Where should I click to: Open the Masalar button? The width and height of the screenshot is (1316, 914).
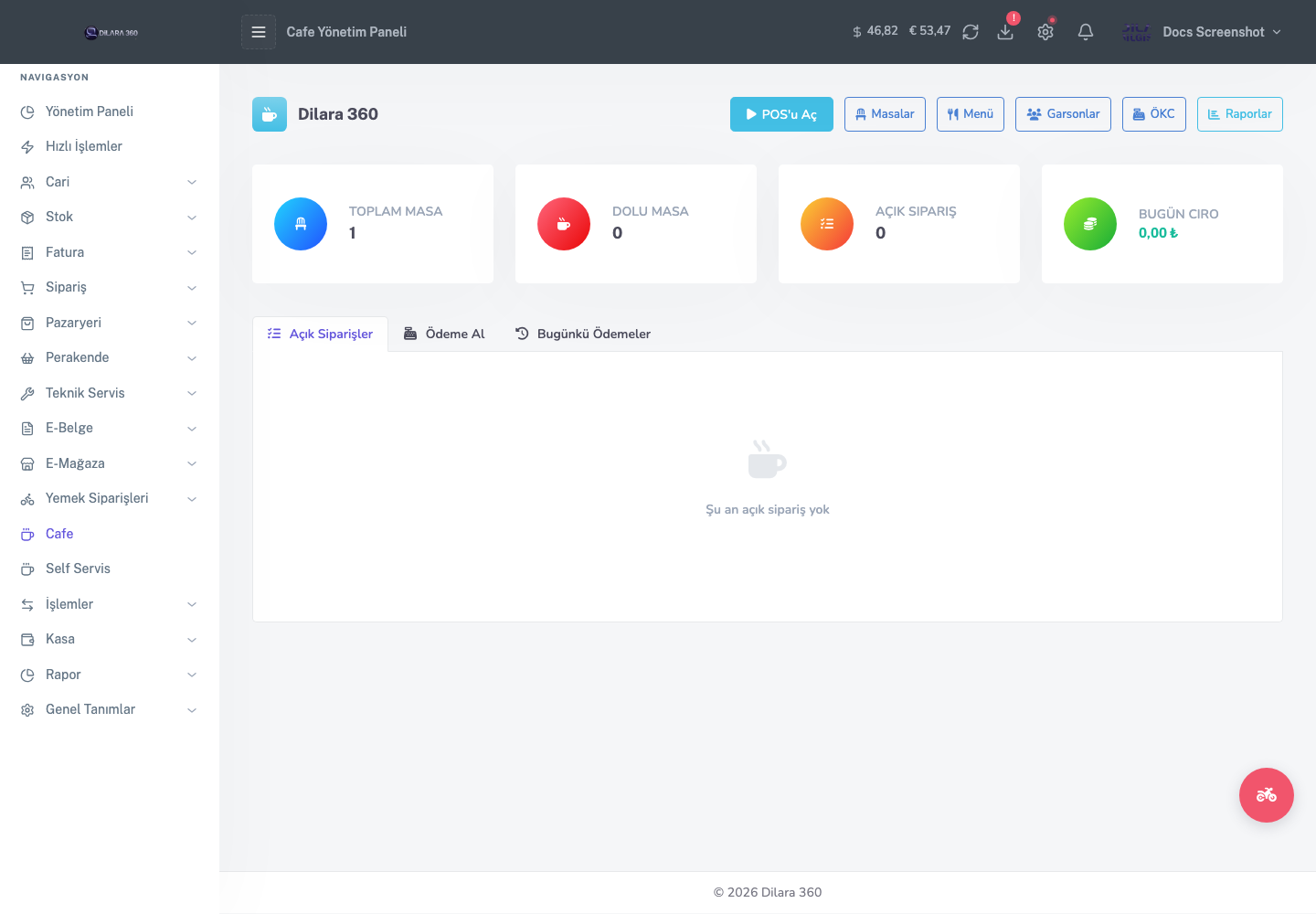[885, 114]
